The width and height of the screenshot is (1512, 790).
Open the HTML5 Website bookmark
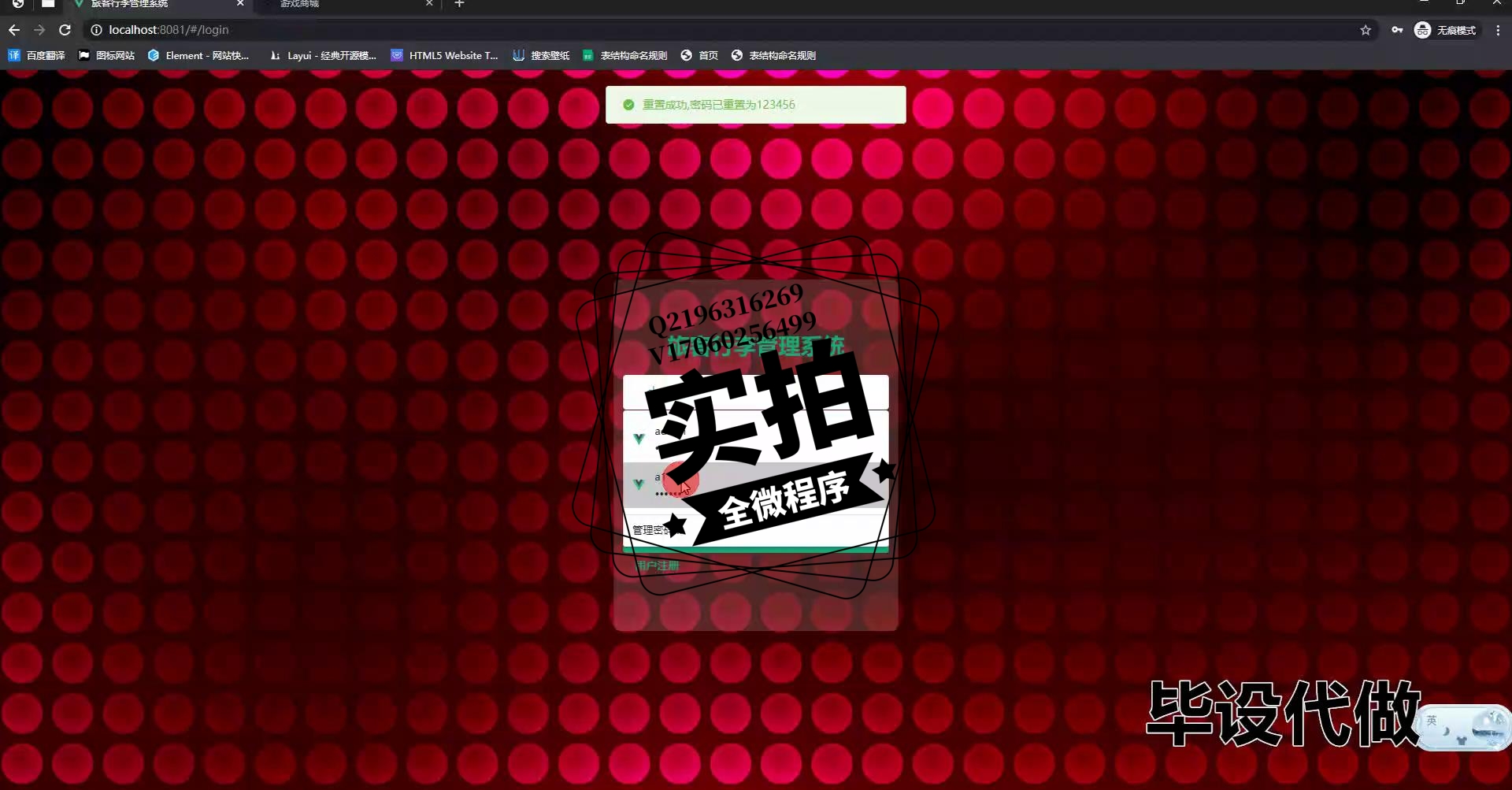(x=445, y=55)
